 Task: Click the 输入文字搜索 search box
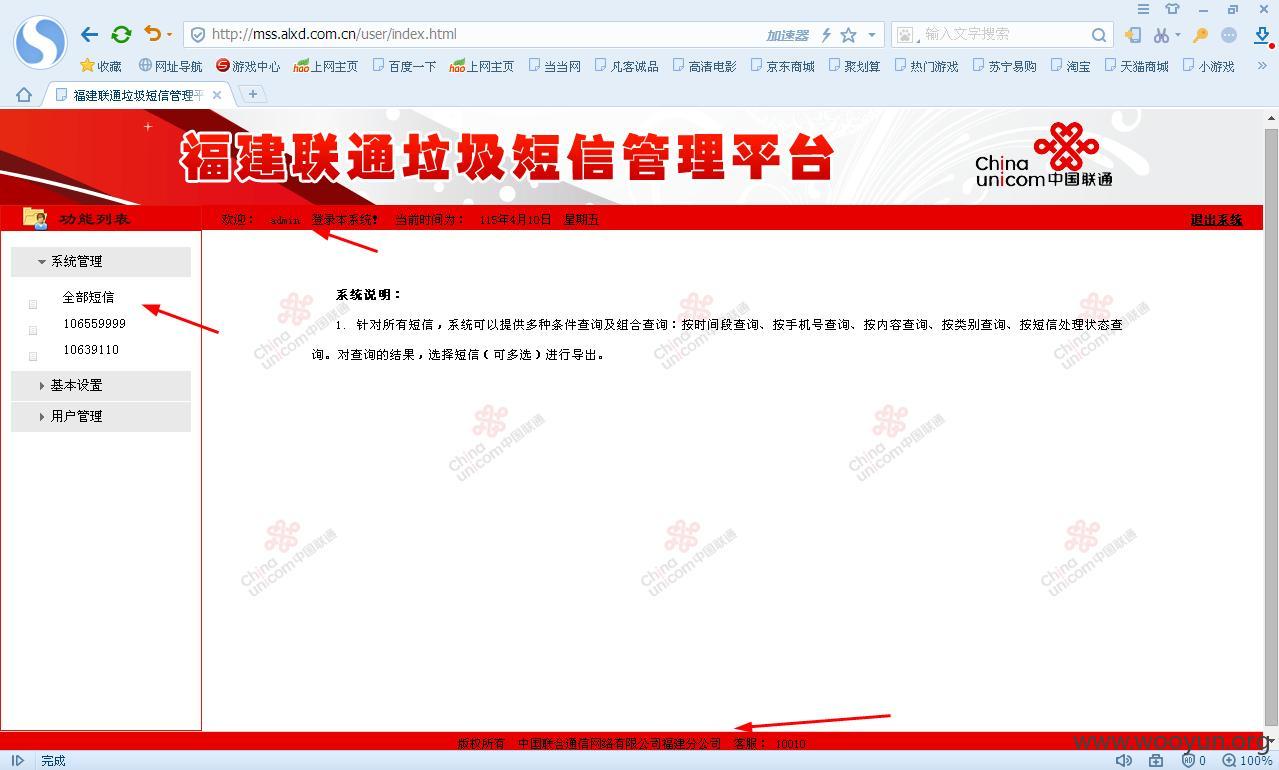pyautogui.click(x=1003, y=34)
